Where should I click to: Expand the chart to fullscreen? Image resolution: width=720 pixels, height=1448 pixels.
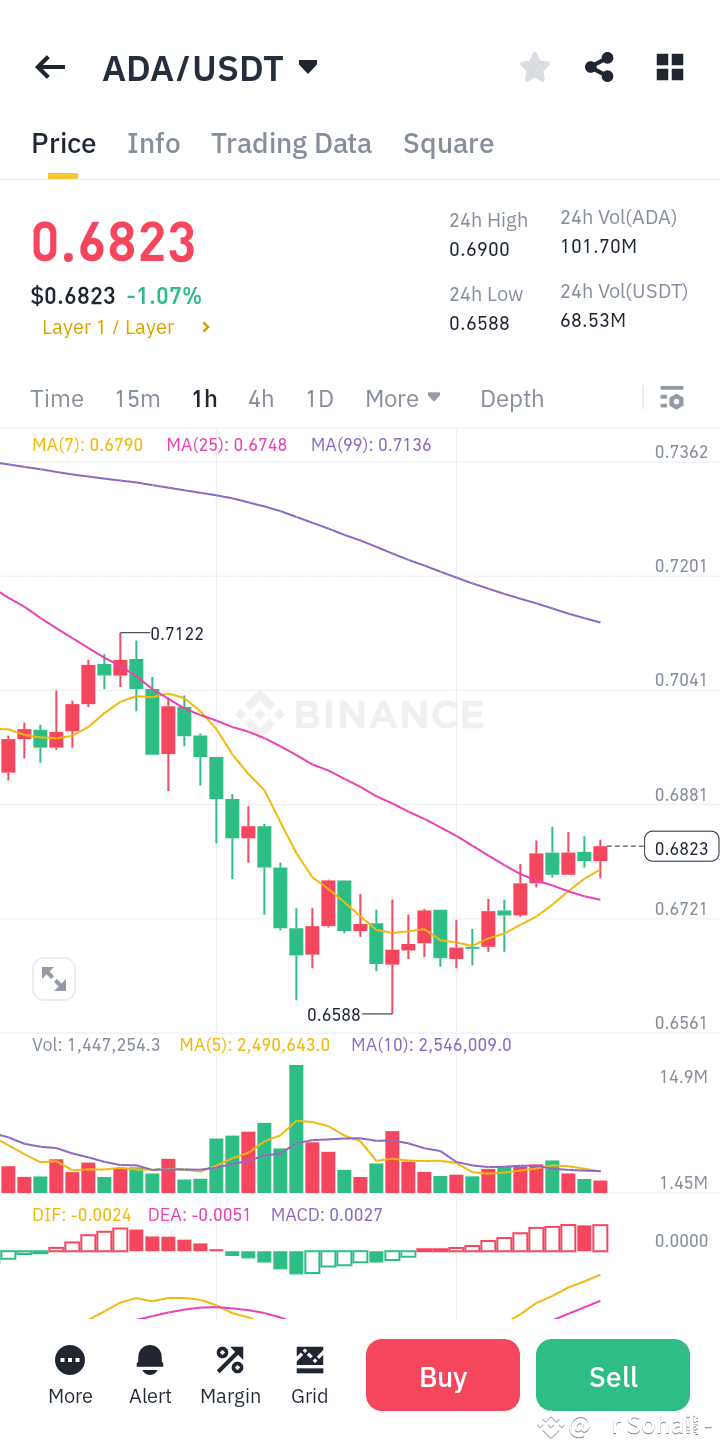point(54,978)
